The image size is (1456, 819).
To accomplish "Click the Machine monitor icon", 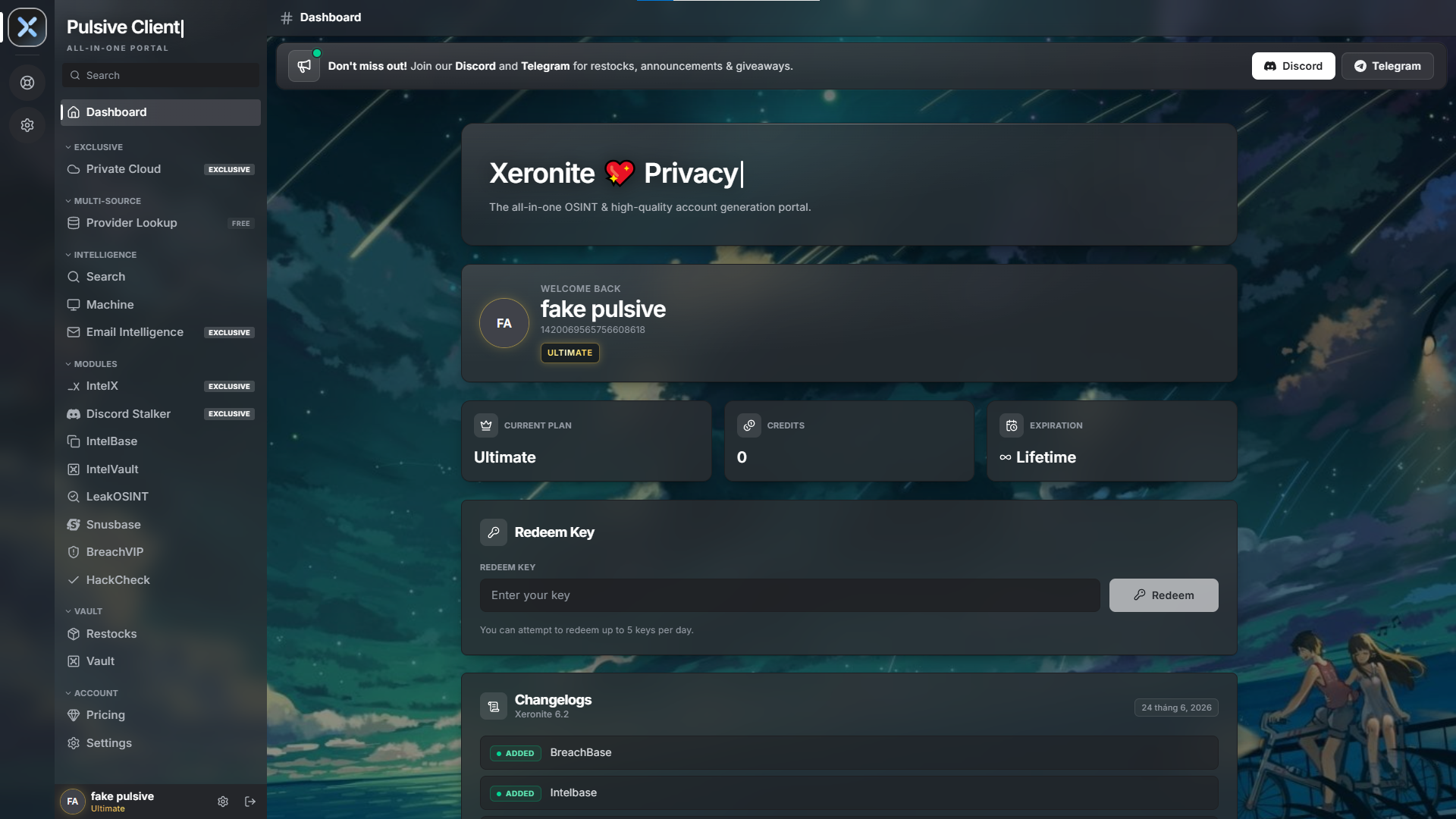I will [74, 305].
